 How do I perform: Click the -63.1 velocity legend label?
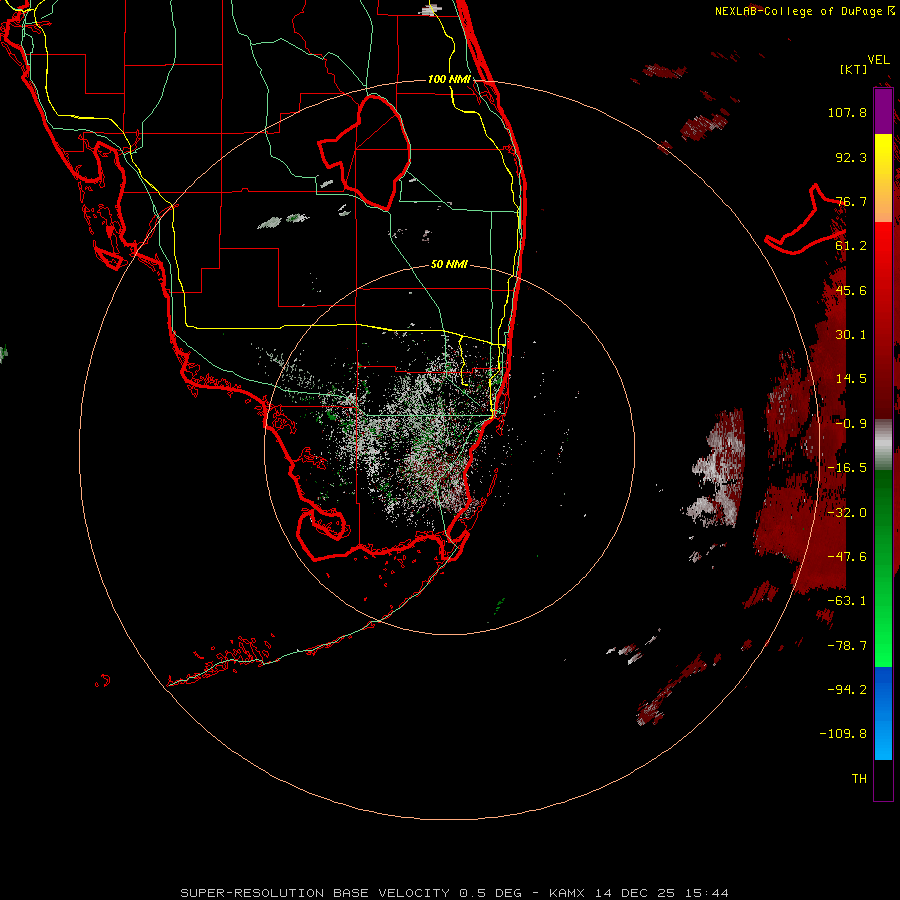point(847,601)
